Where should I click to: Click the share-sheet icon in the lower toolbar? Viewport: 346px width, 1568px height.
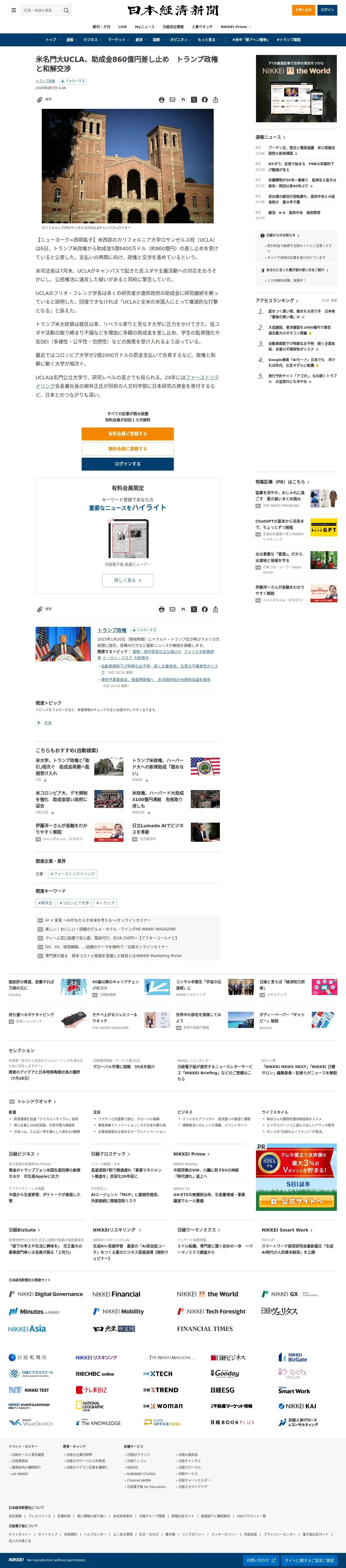pos(216,609)
